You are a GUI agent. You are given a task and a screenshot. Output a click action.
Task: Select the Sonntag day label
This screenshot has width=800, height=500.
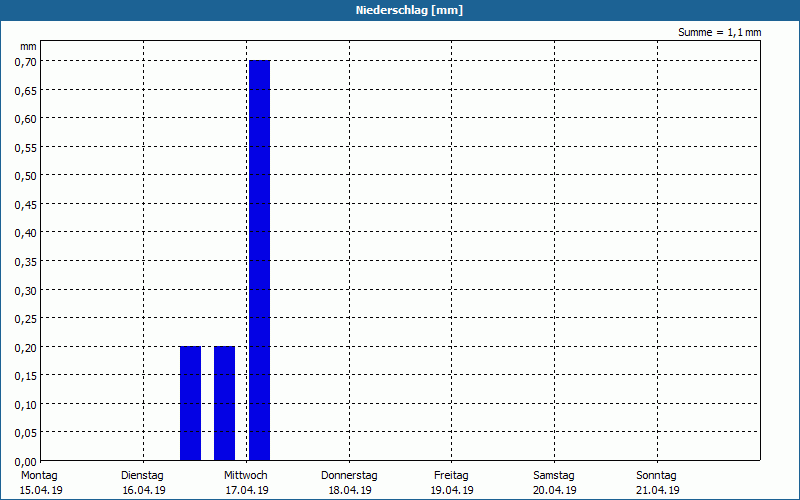[x=656, y=476]
